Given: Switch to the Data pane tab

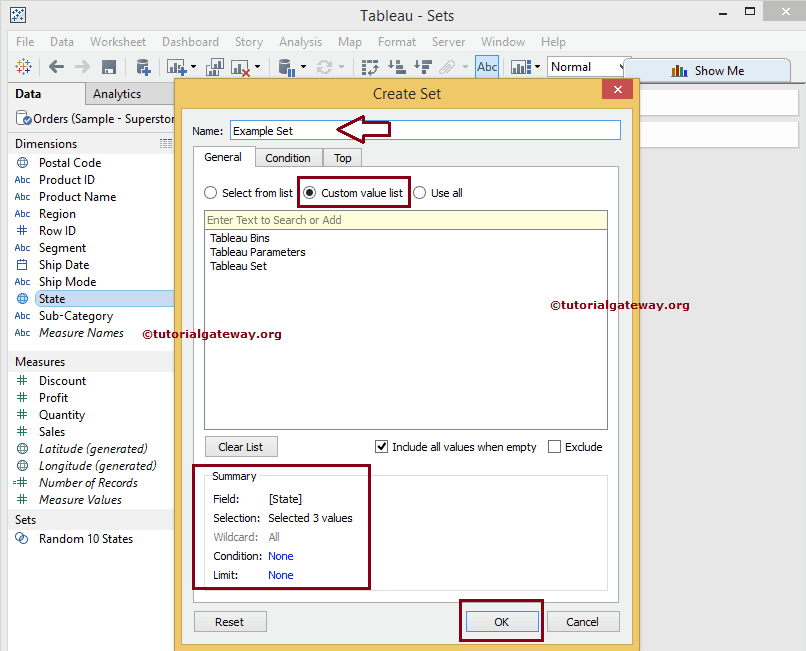Looking at the screenshot, I should click(x=28, y=94).
